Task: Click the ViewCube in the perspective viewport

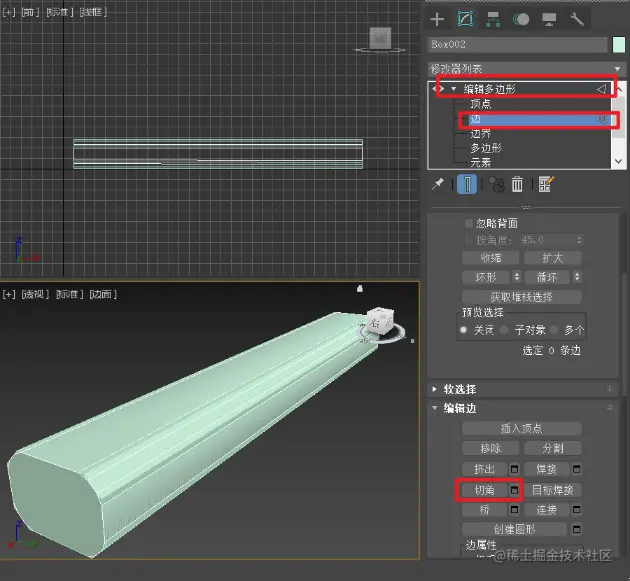Action: pos(381,321)
